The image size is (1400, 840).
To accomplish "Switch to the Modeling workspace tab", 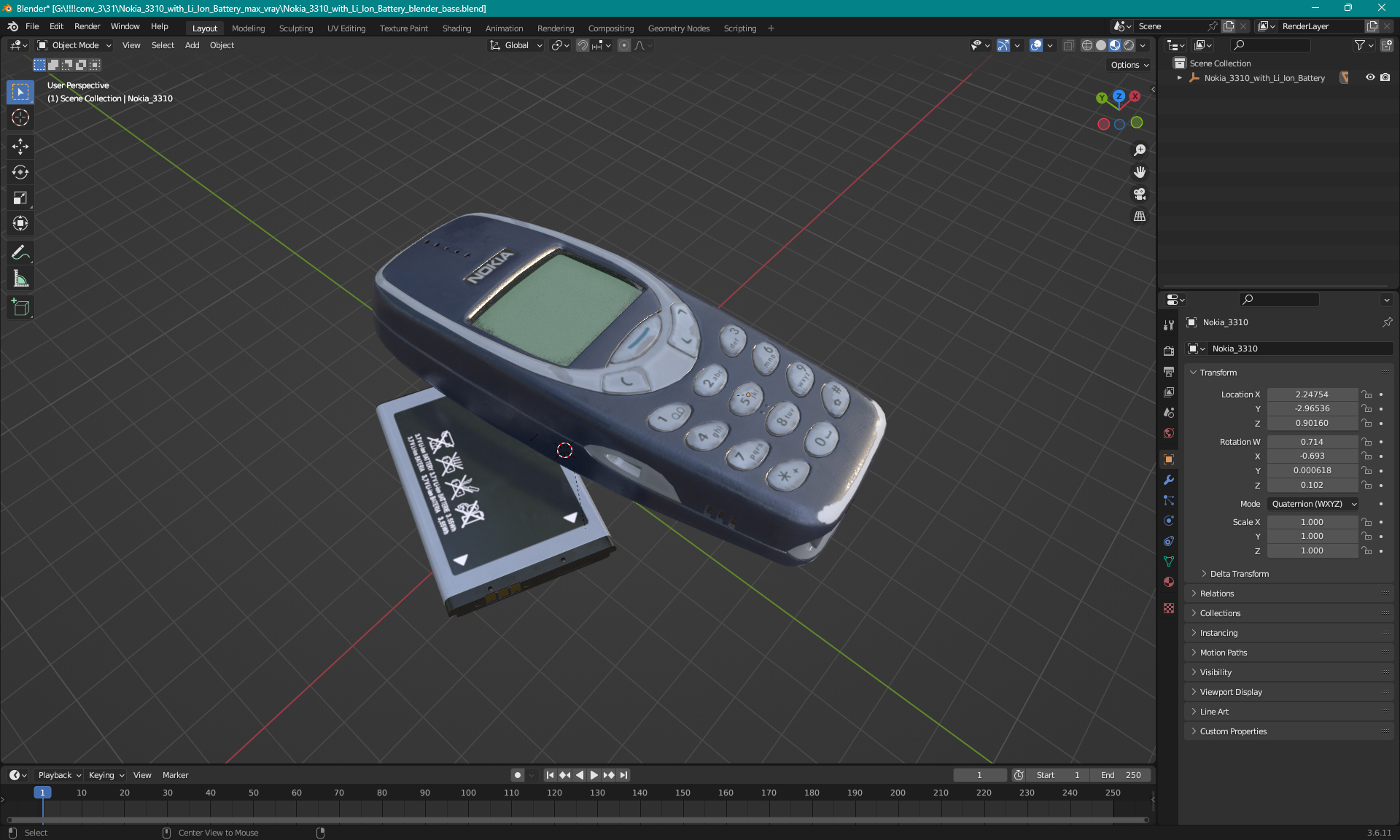I will click(x=248, y=28).
